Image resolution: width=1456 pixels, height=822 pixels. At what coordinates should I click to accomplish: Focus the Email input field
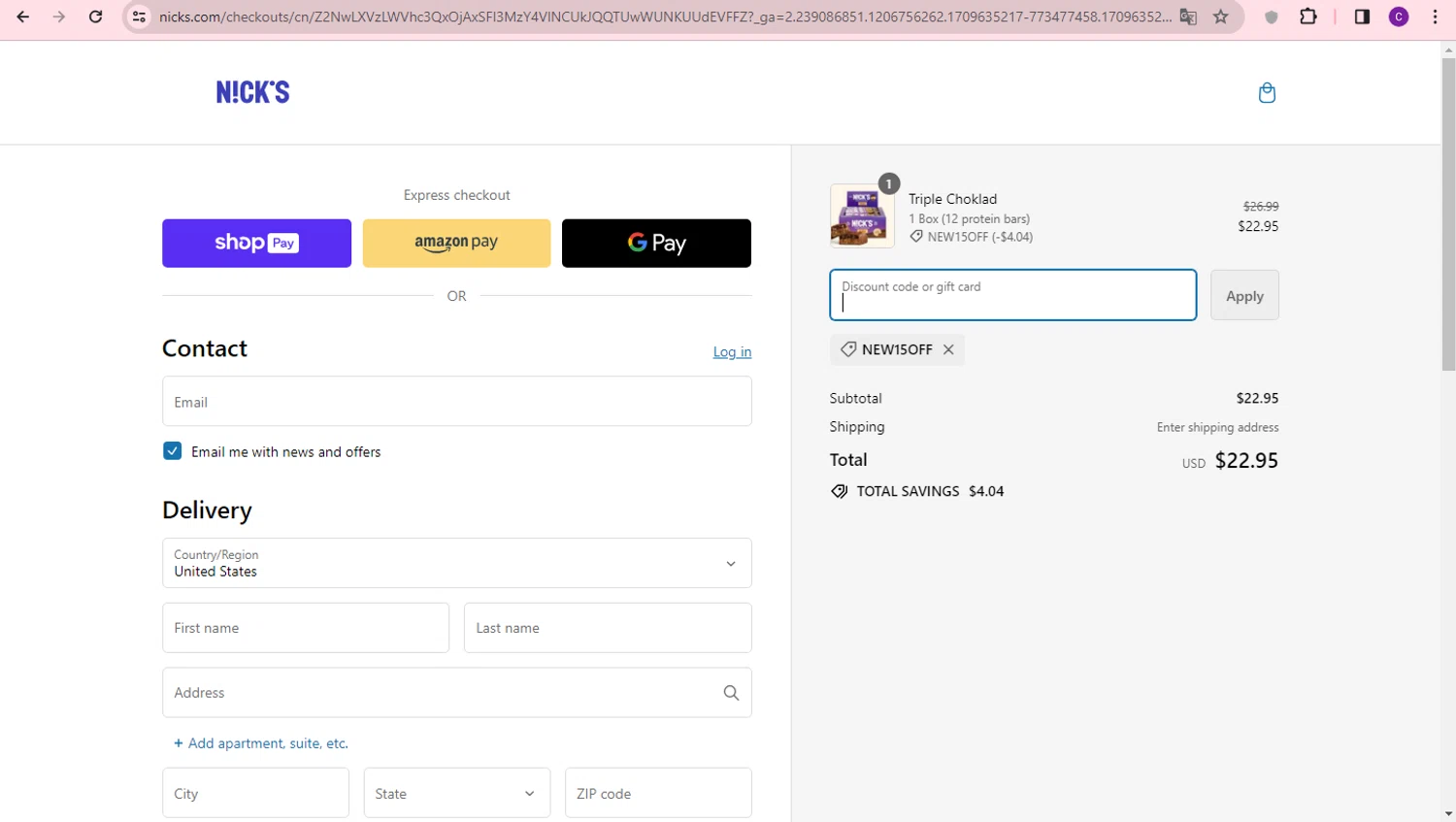pos(457,401)
